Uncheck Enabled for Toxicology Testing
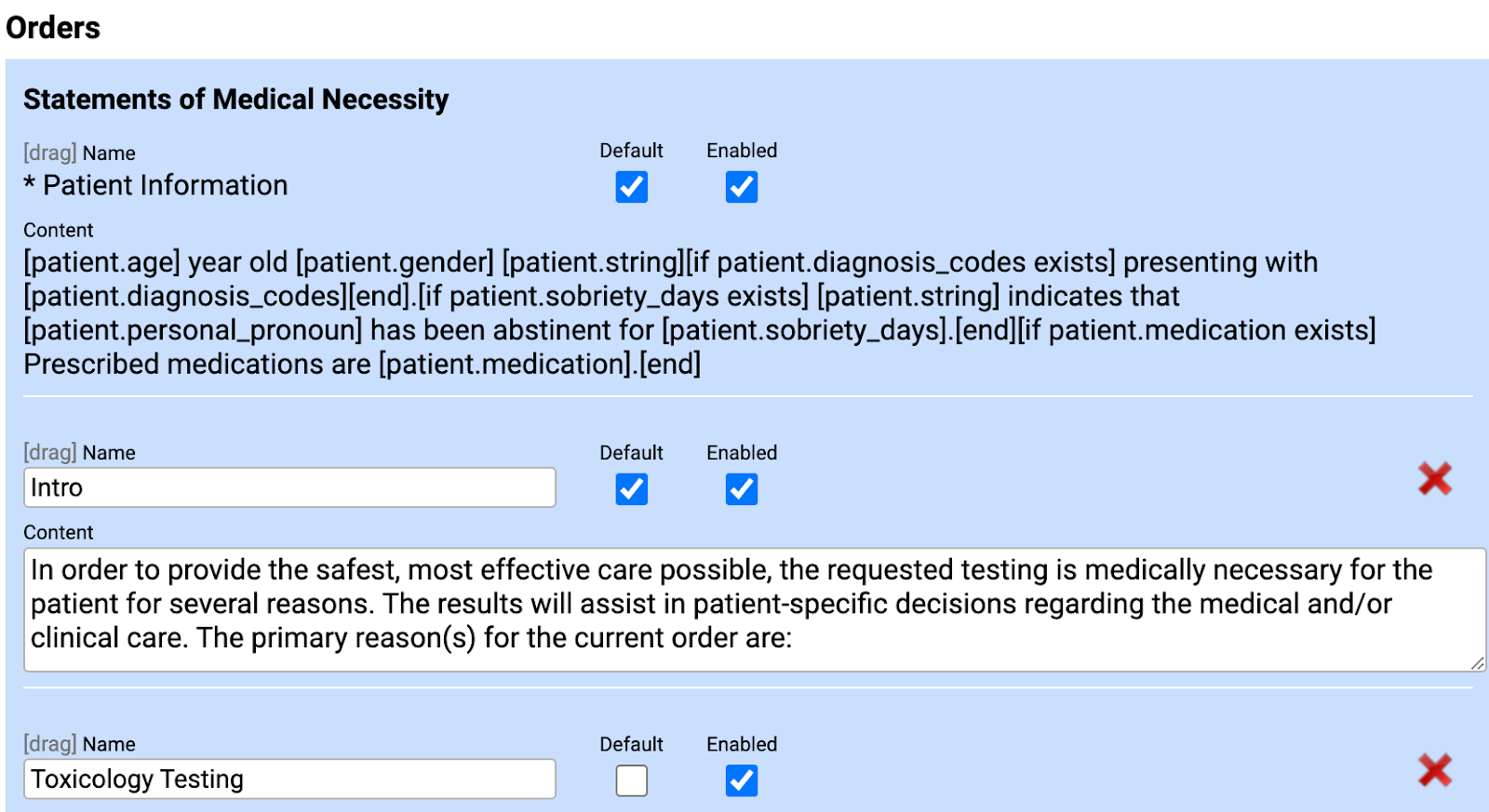1489x812 pixels. pyautogui.click(x=740, y=780)
